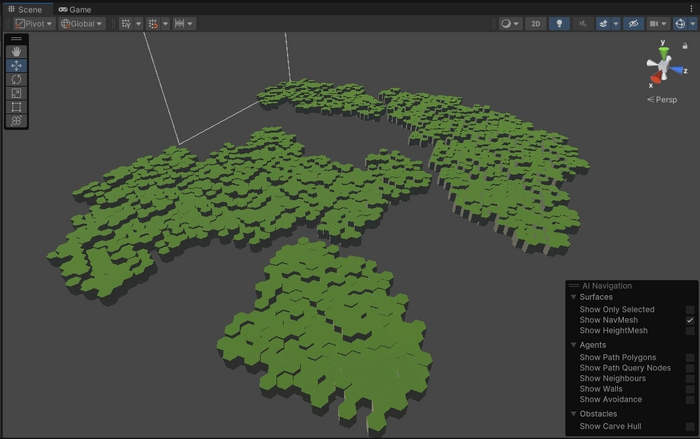Open the scene camera settings dropdown
The width and height of the screenshot is (700, 439).
(658, 23)
